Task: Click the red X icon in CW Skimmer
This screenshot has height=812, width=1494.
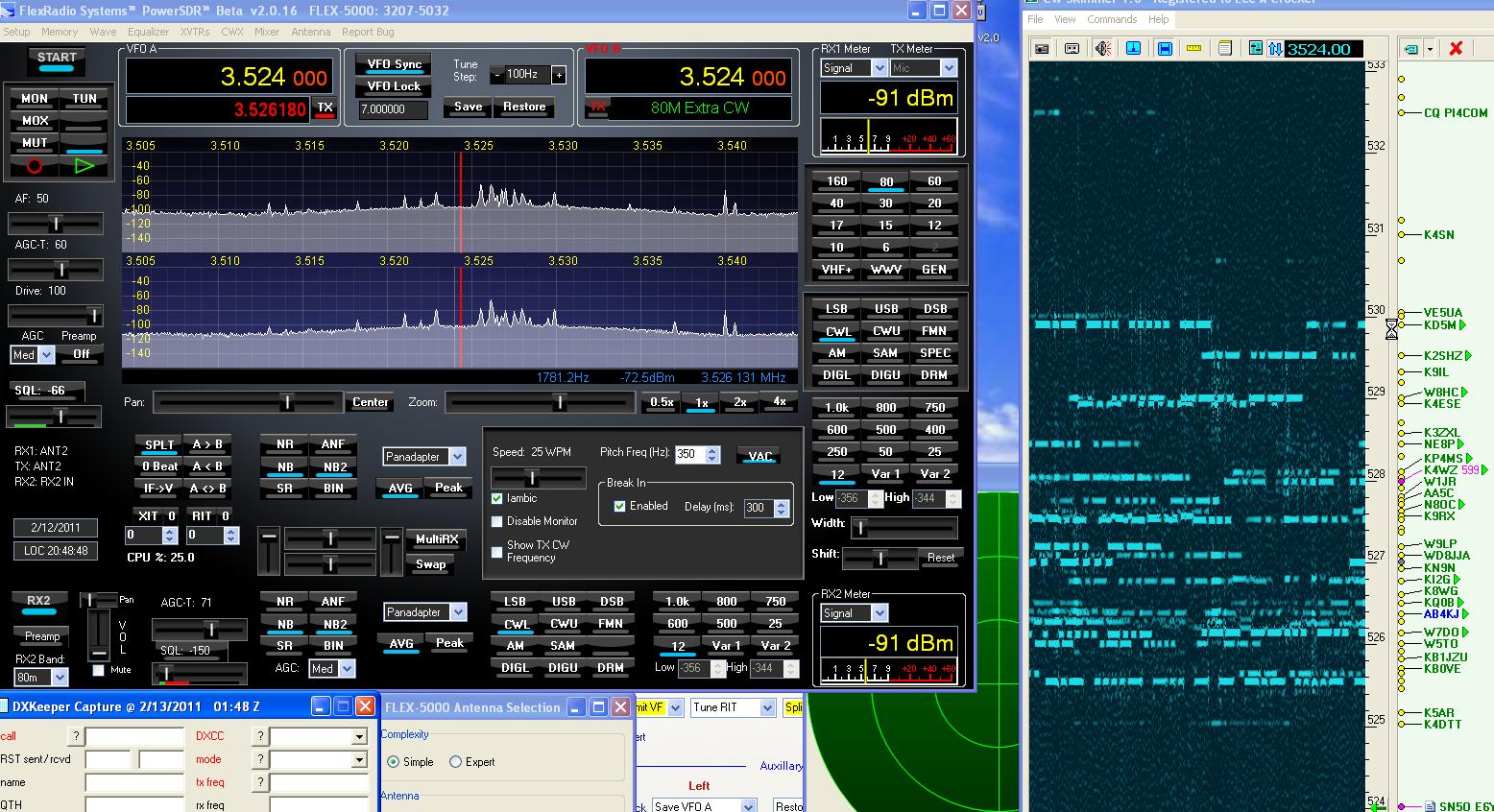Action: click(1456, 49)
